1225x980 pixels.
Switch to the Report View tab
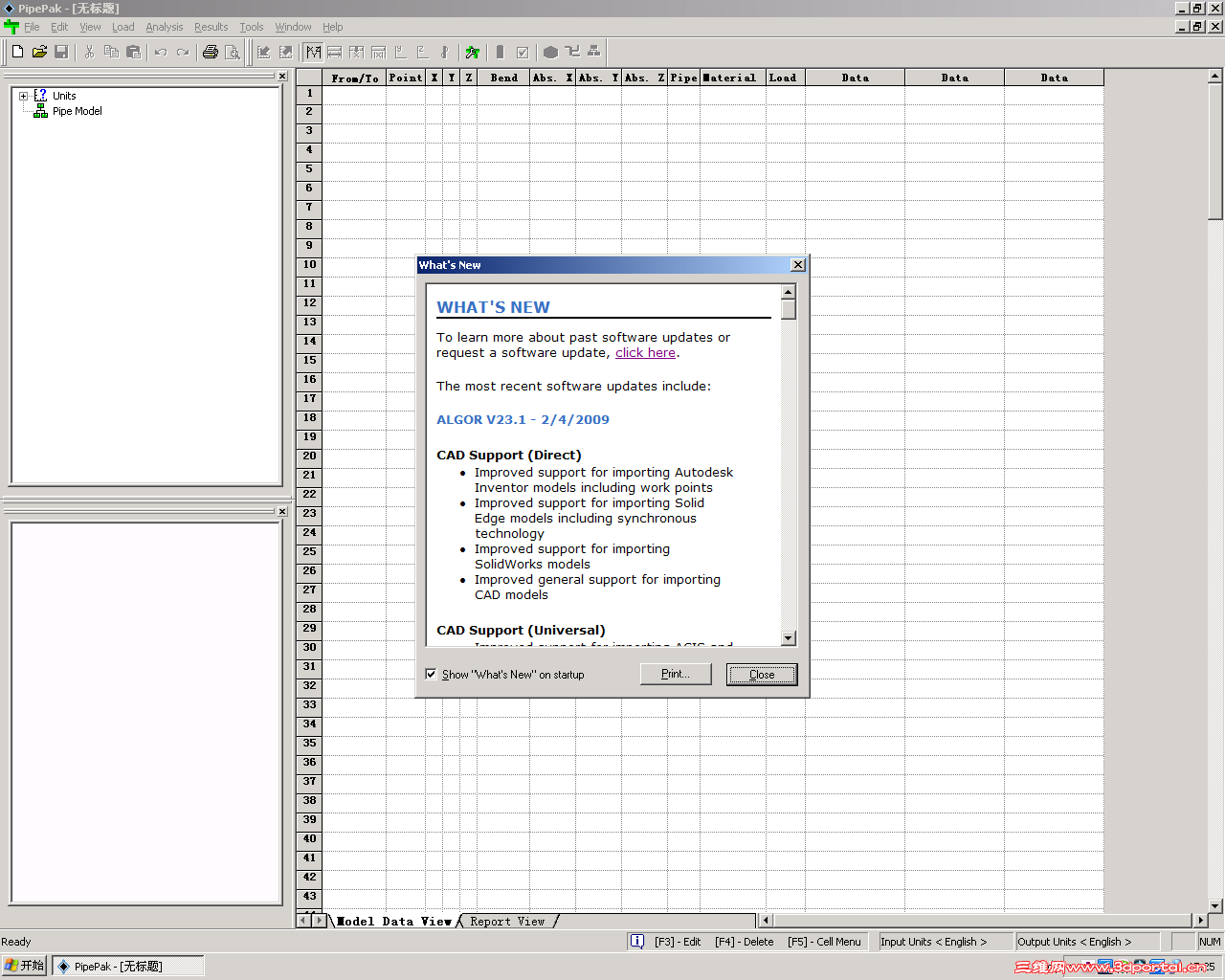(x=507, y=922)
